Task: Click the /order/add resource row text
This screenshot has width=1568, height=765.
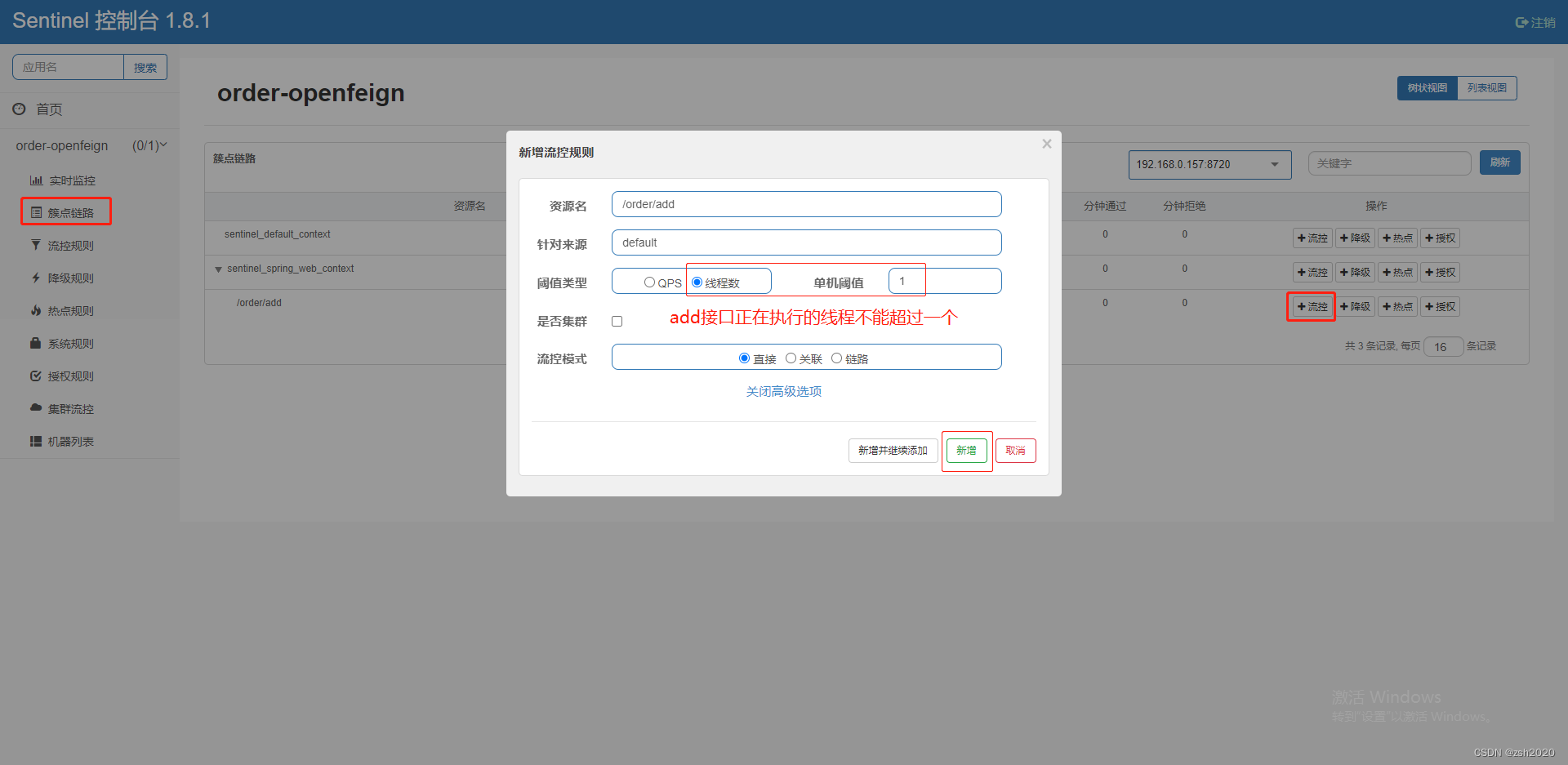Action: (x=259, y=303)
